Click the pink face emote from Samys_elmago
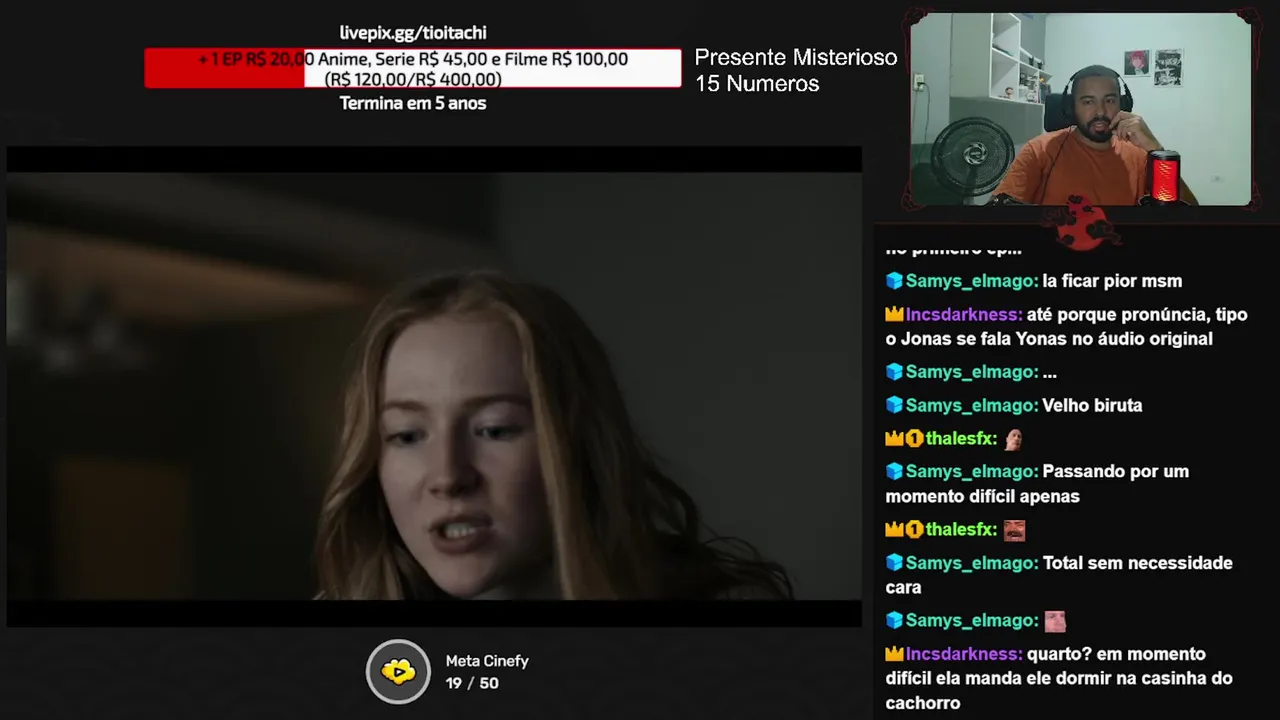1280x720 pixels. point(1055,621)
